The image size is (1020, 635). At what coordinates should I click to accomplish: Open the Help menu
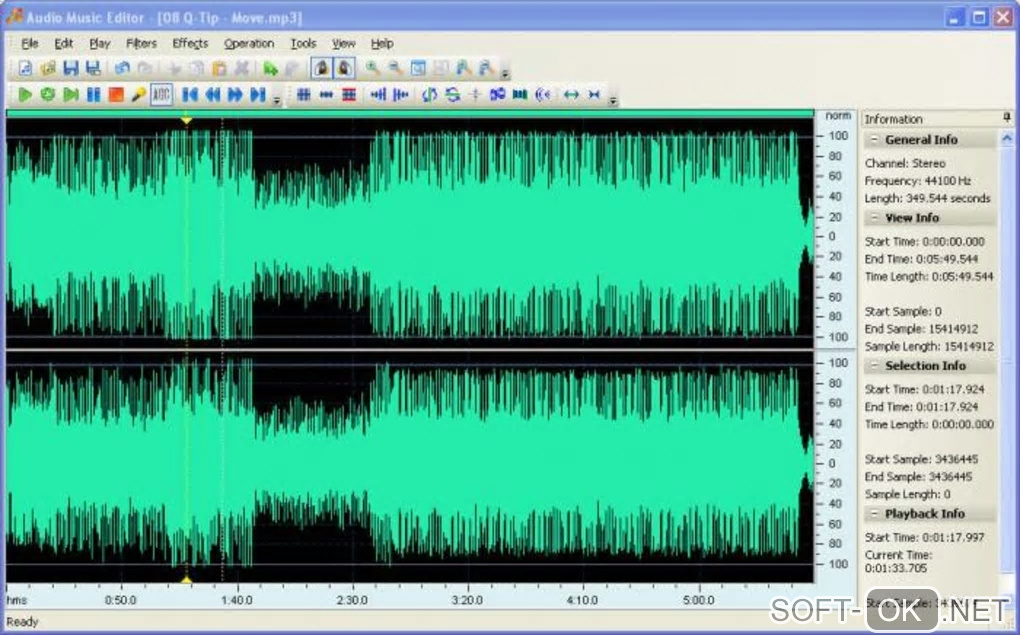(x=382, y=44)
